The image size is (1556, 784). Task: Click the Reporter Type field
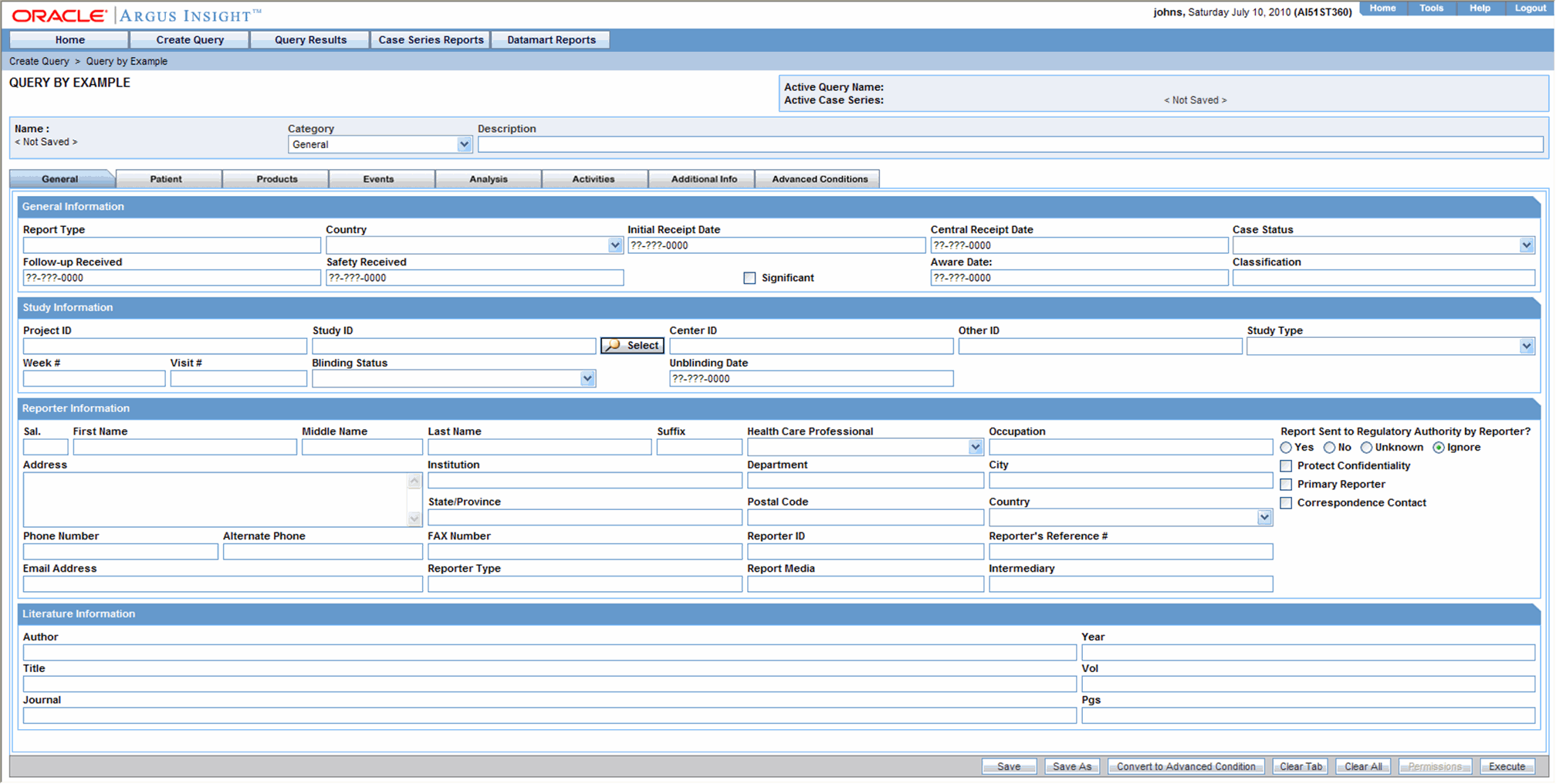click(585, 584)
